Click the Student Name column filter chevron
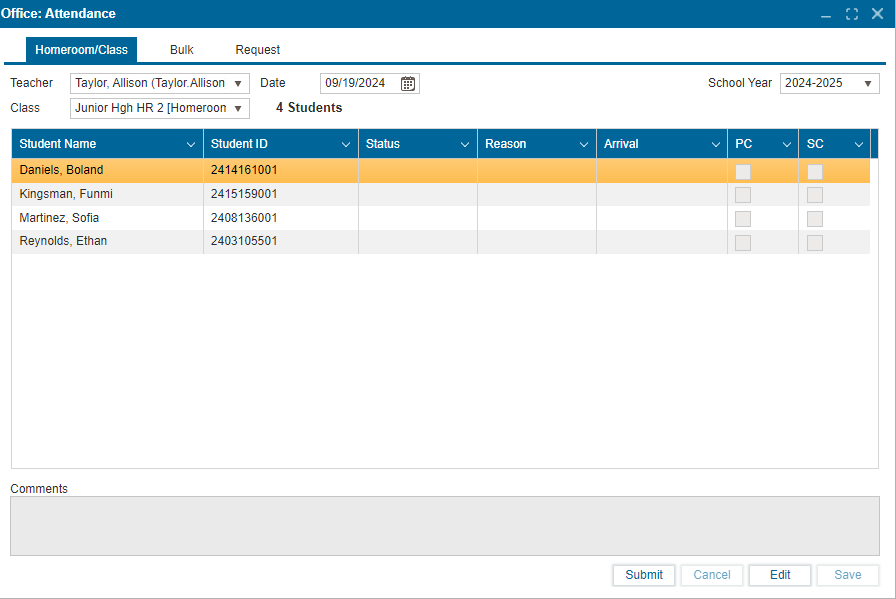Image resolution: width=896 pixels, height=599 pixels. (x=191, y=145)
